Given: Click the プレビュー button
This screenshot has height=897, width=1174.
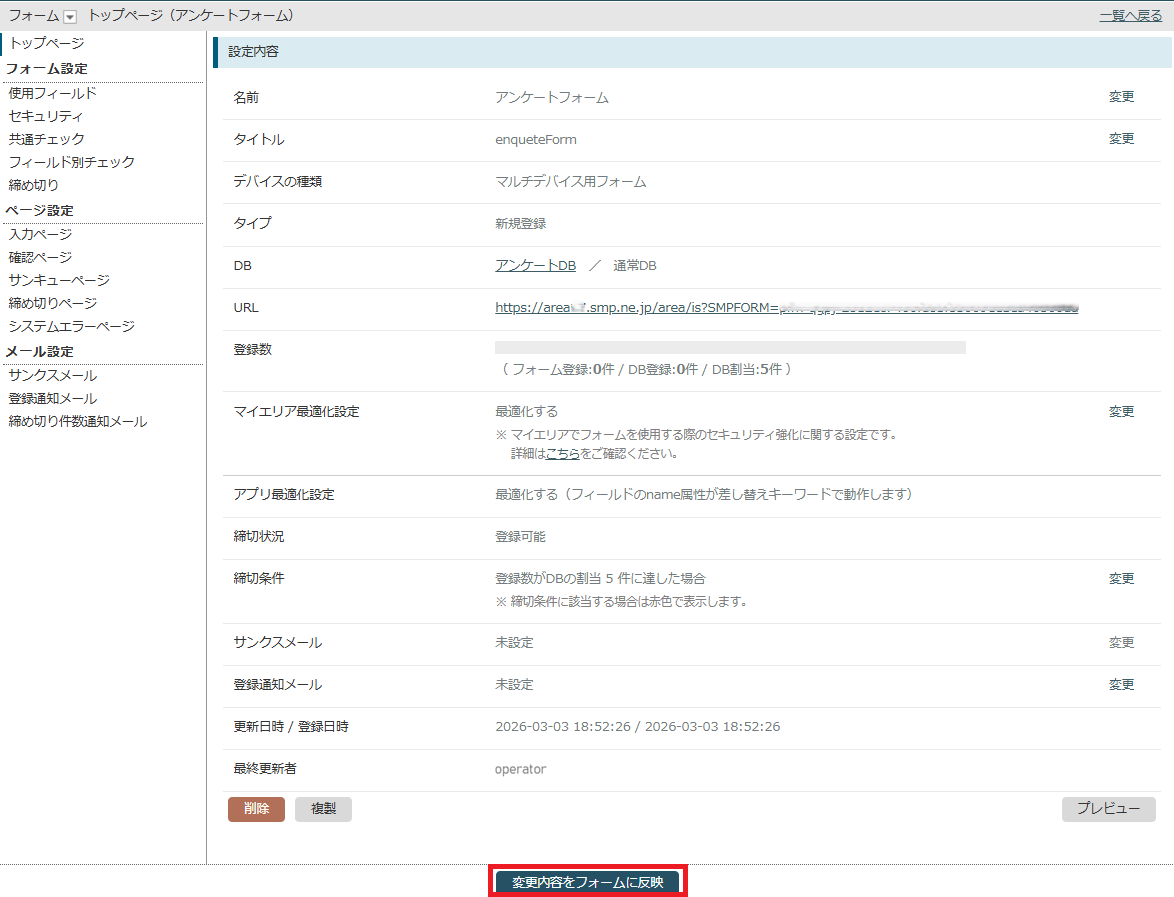Looking at the screenshot, I should (1108, 809).
